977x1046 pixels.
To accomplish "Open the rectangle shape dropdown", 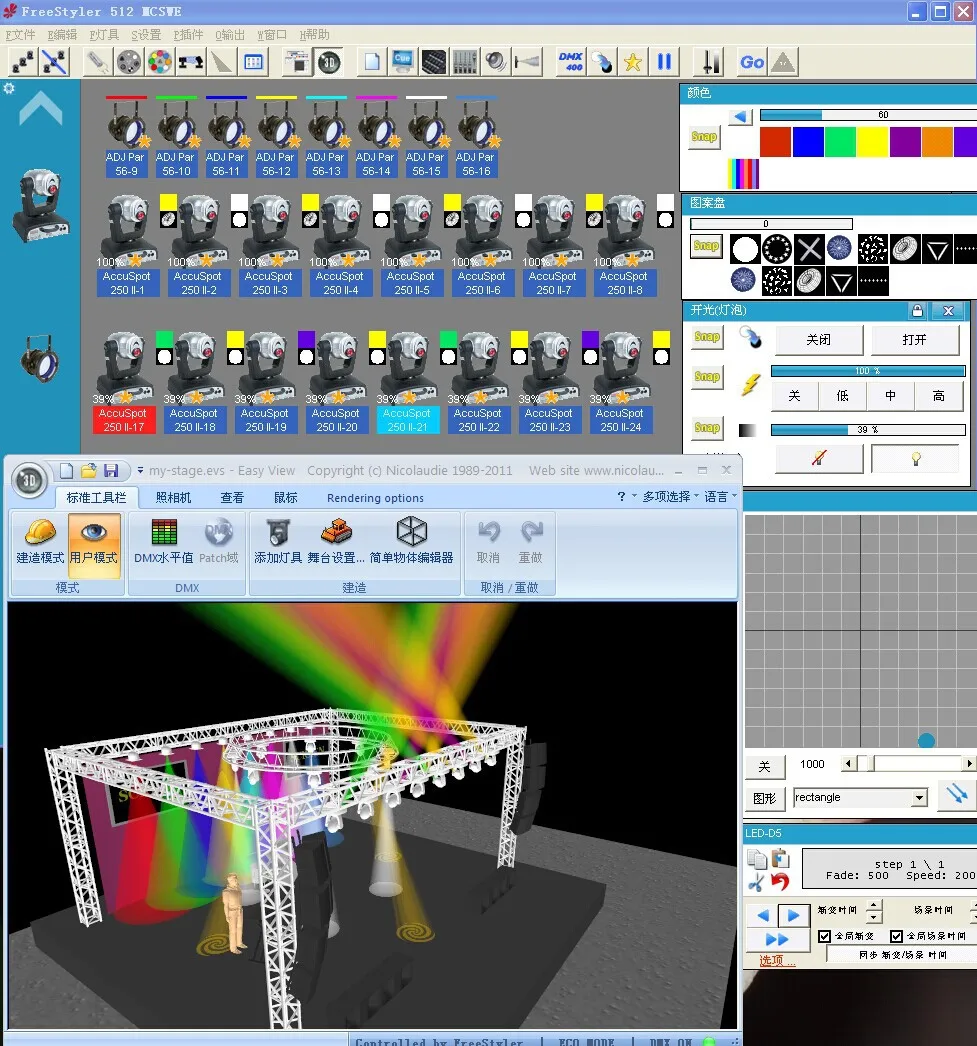I will 920,797.
